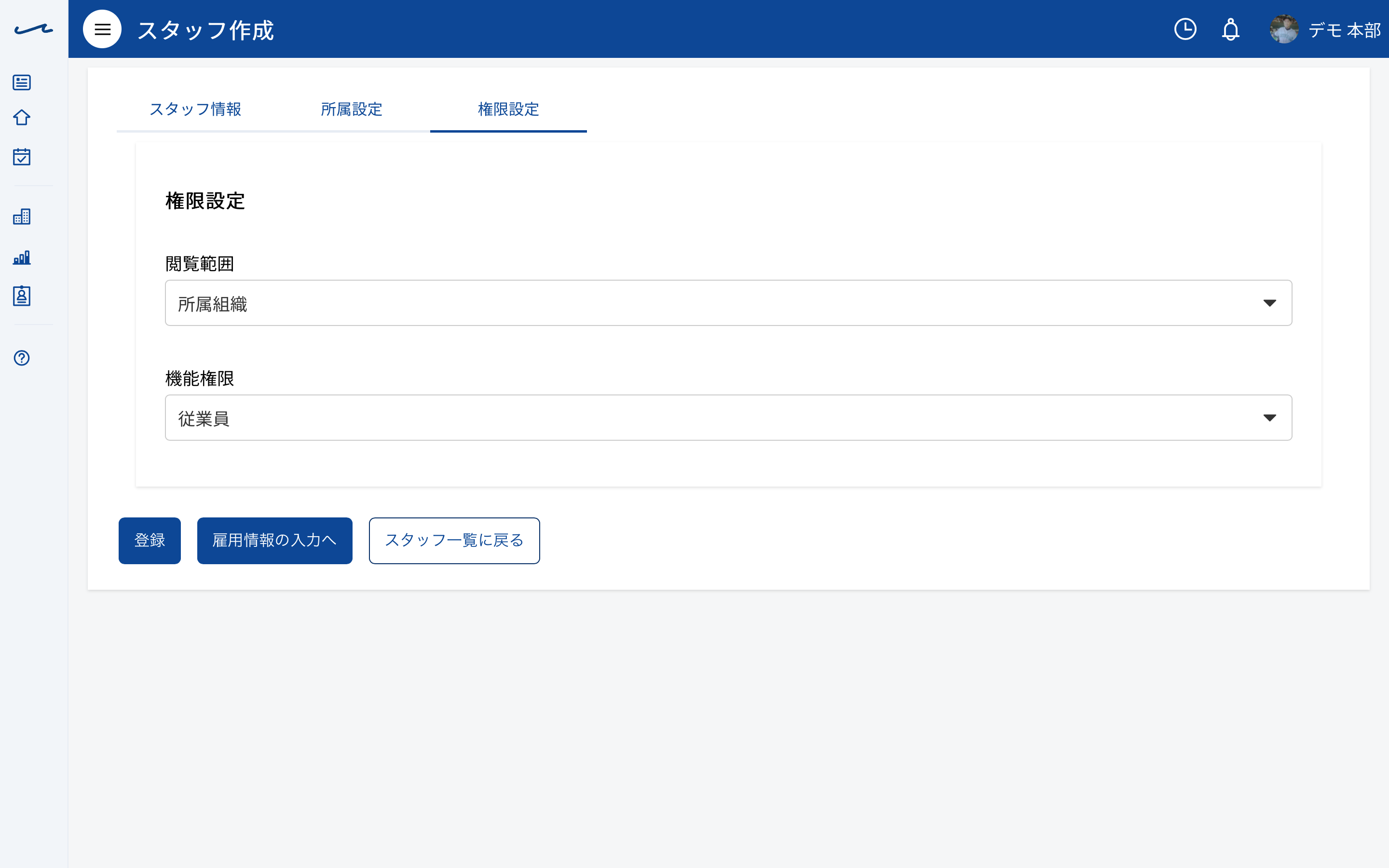Click the wave logo in the sidebar
Screen dimensions: 1389x868
tap(33, 29)
